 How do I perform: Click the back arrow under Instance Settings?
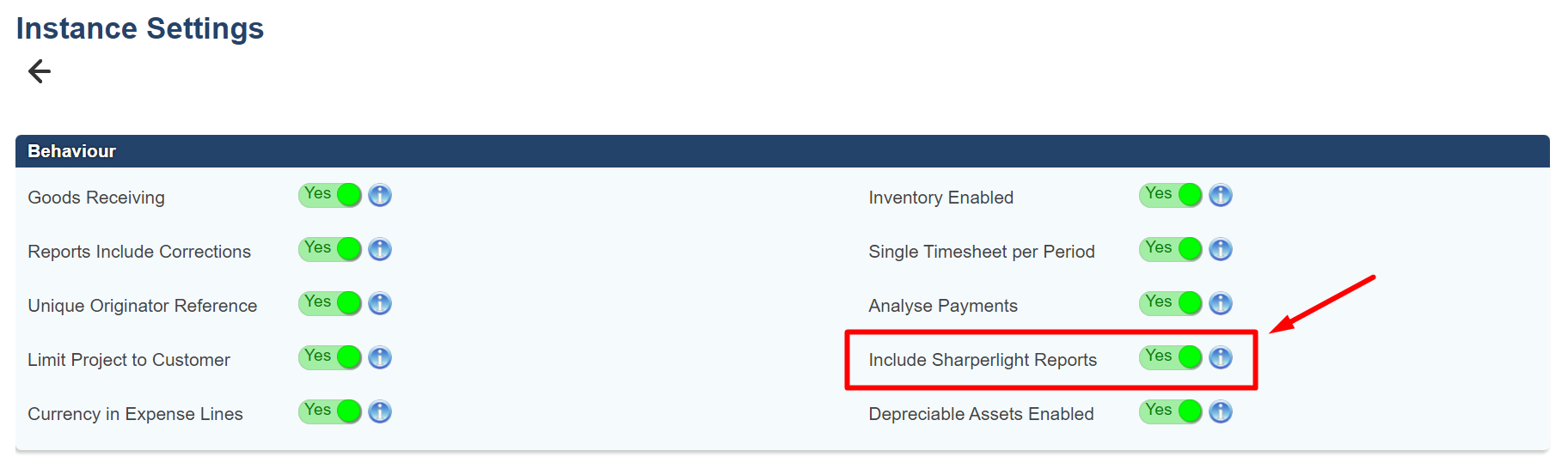click(40, 71)
